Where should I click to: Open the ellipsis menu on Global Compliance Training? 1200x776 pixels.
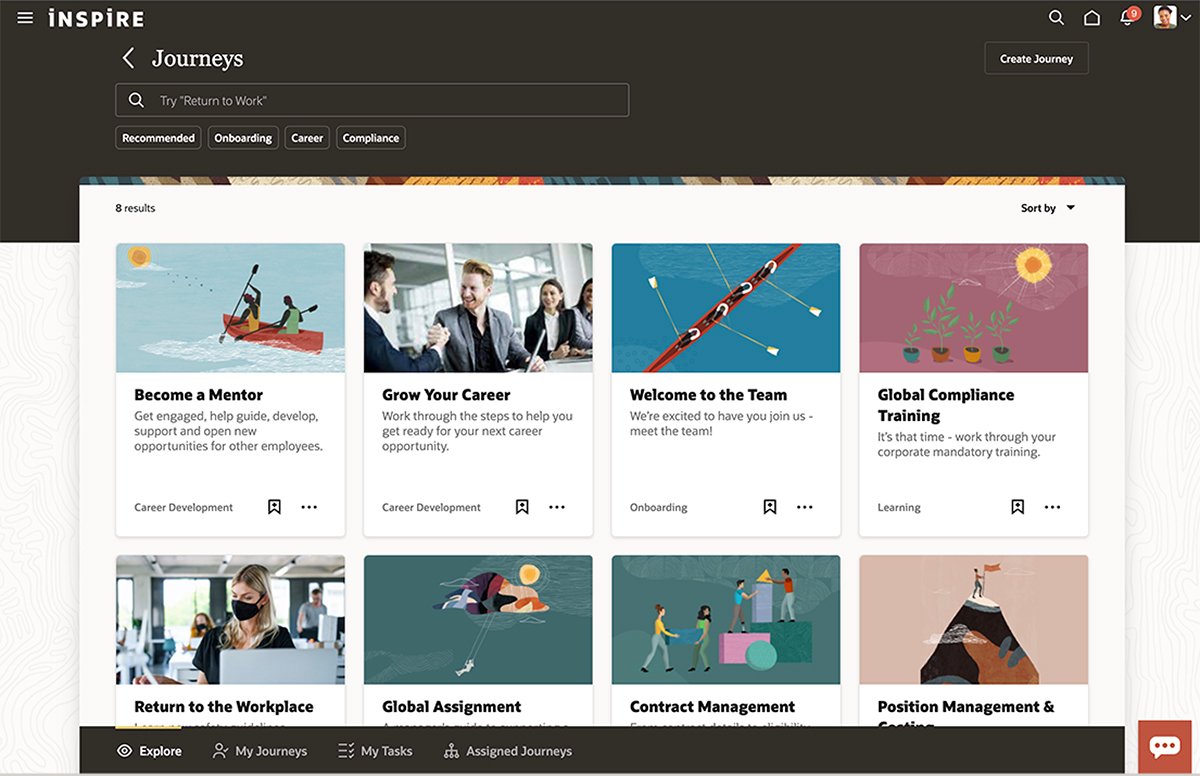coord(1052,507)
